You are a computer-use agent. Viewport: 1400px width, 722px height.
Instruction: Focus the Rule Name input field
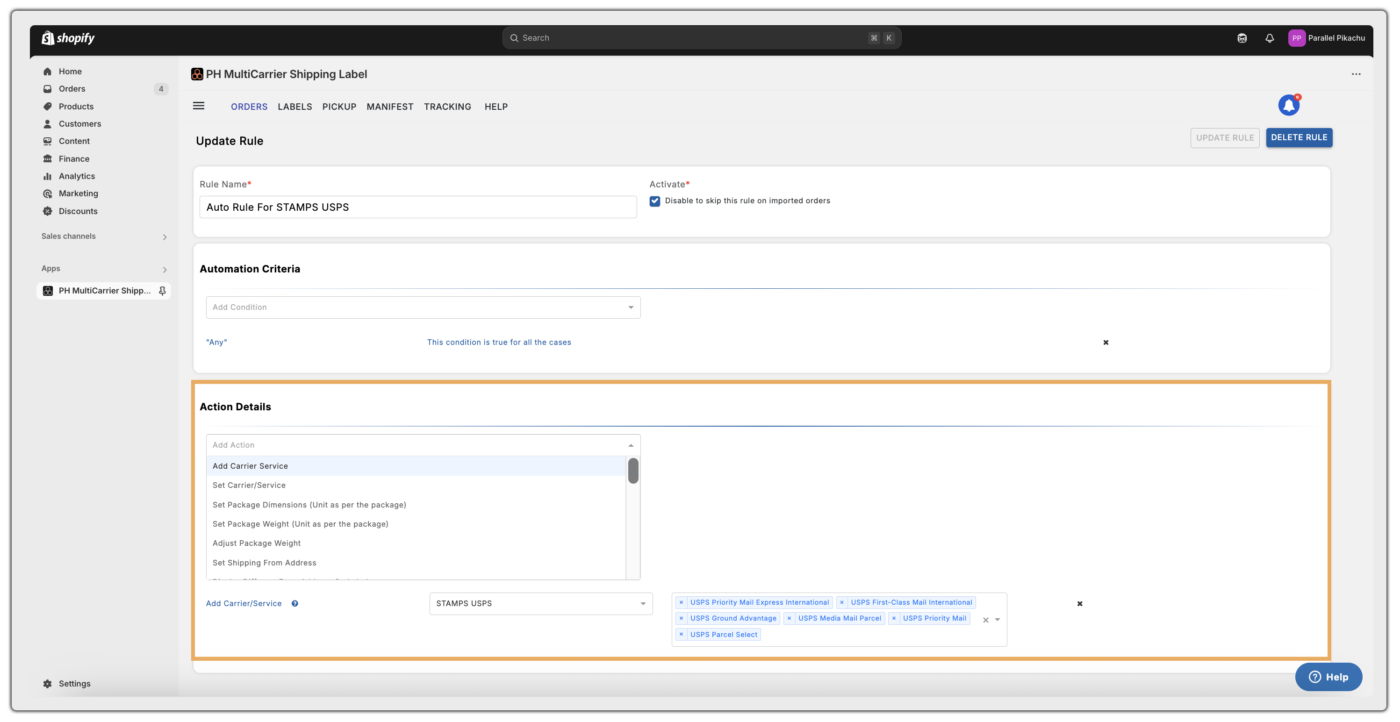coord(418,207)
